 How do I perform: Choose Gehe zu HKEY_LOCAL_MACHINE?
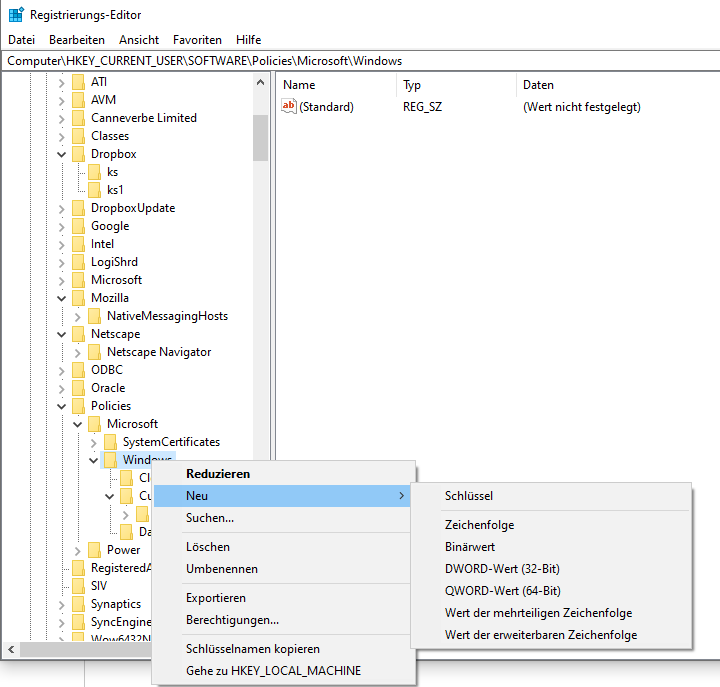[284, 671]
